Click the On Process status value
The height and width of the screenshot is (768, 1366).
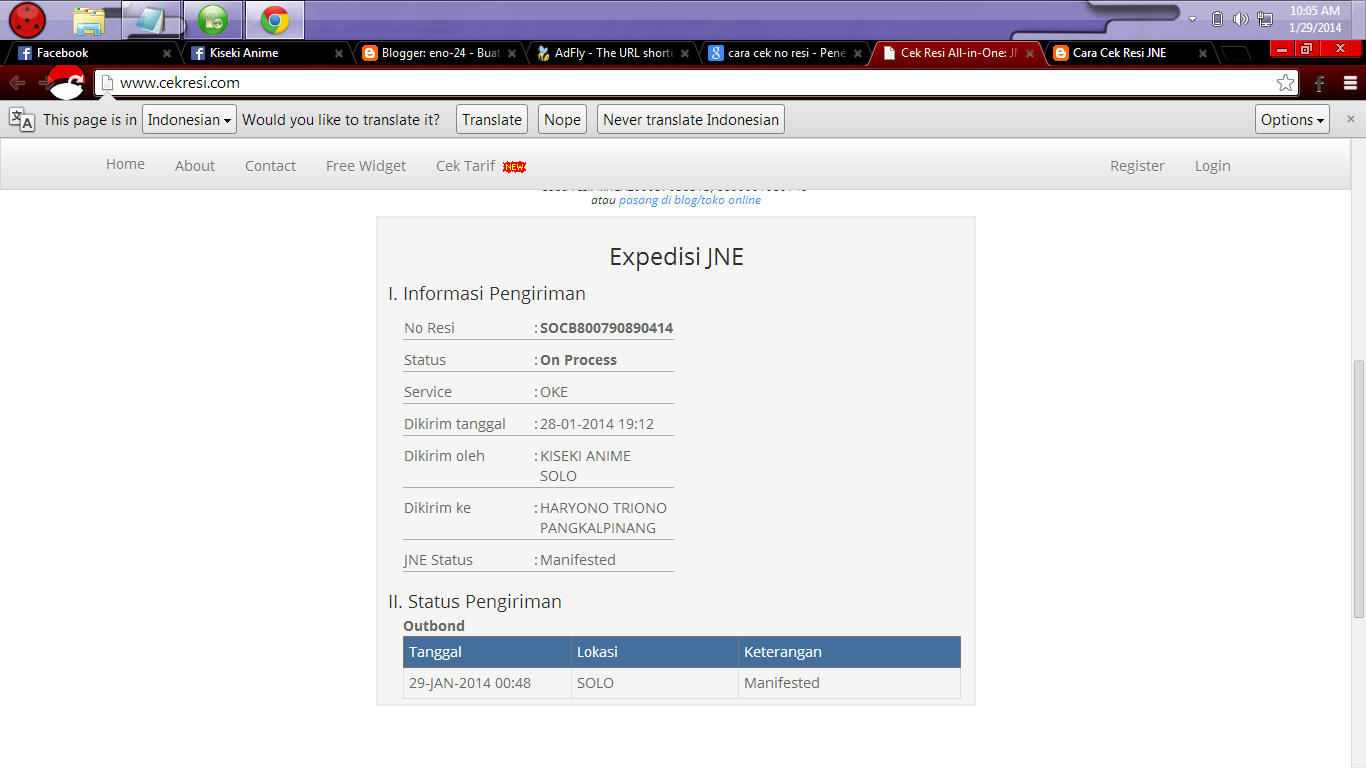pyautogui.click(x=578, y=360)
